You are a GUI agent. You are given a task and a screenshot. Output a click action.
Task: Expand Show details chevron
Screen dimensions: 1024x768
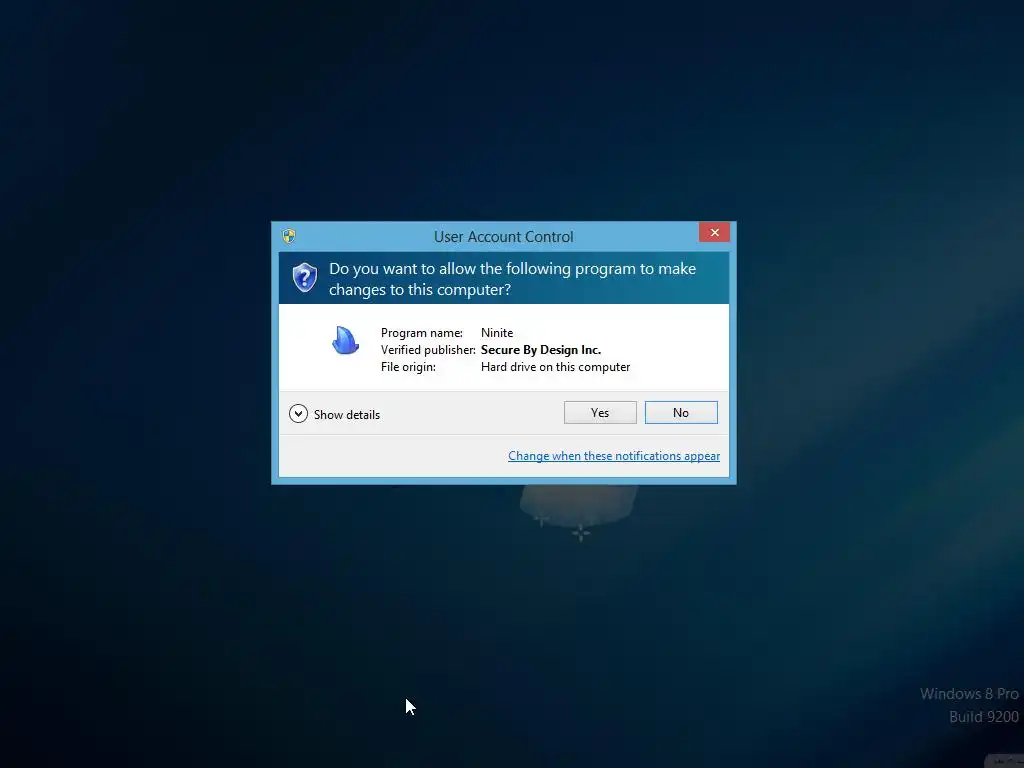click(x=298, y=414)
